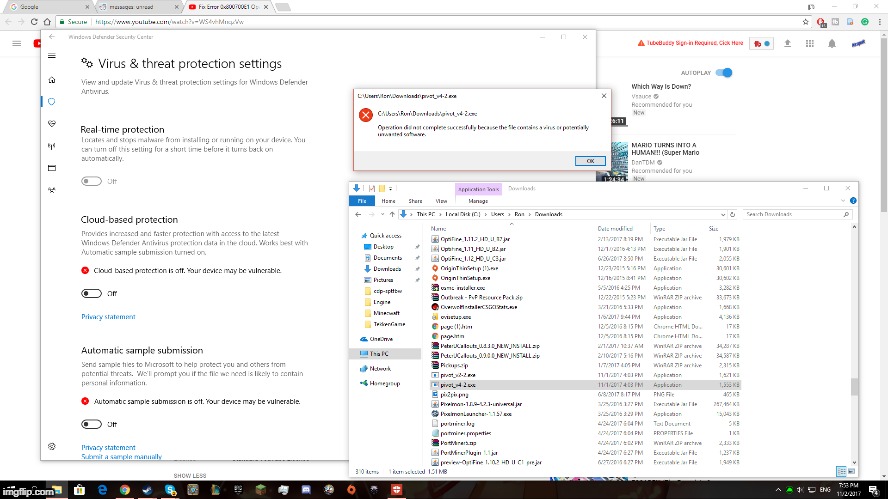Select Network in navigation pane
Viewport: 888px width, 499px height.
tap(380, 369)
